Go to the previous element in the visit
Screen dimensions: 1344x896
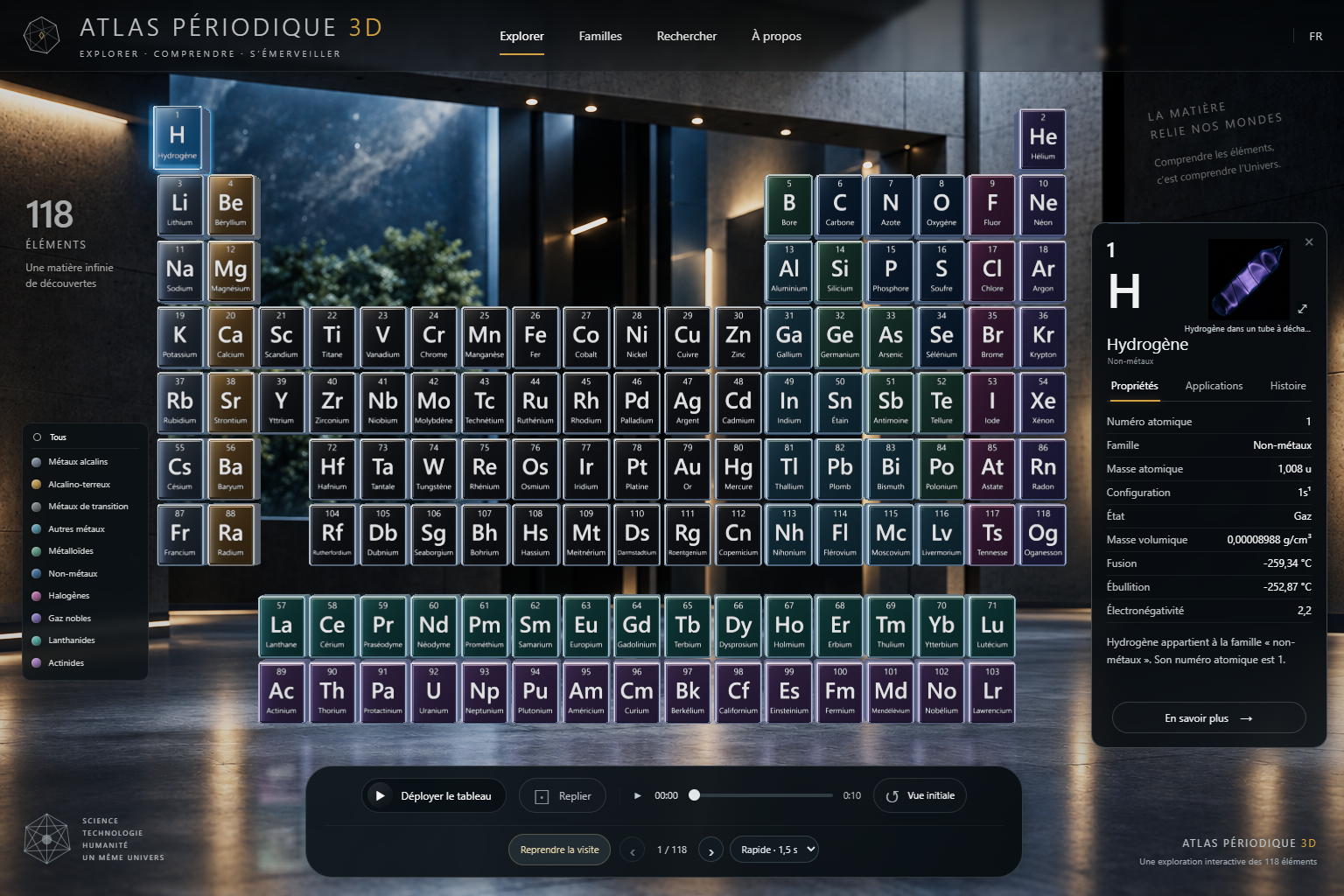point(633,850)
